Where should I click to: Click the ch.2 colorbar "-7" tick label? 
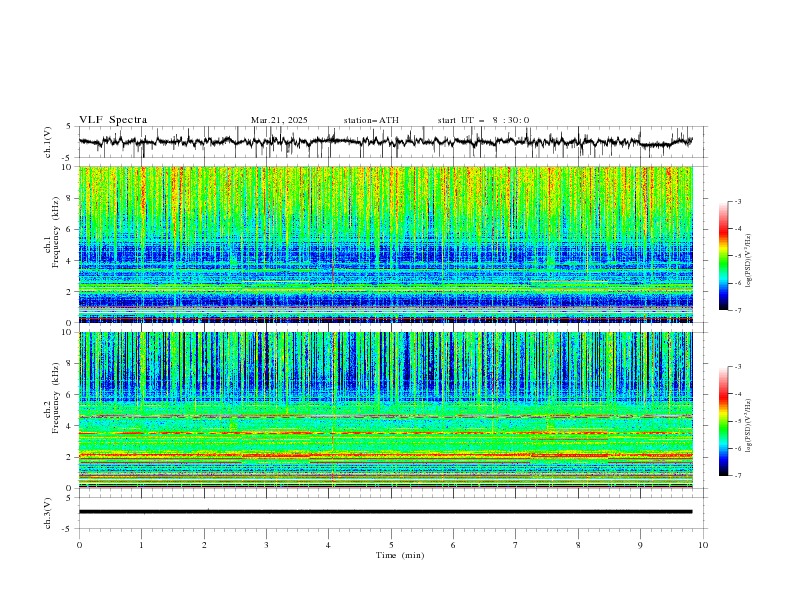(737, 476)
